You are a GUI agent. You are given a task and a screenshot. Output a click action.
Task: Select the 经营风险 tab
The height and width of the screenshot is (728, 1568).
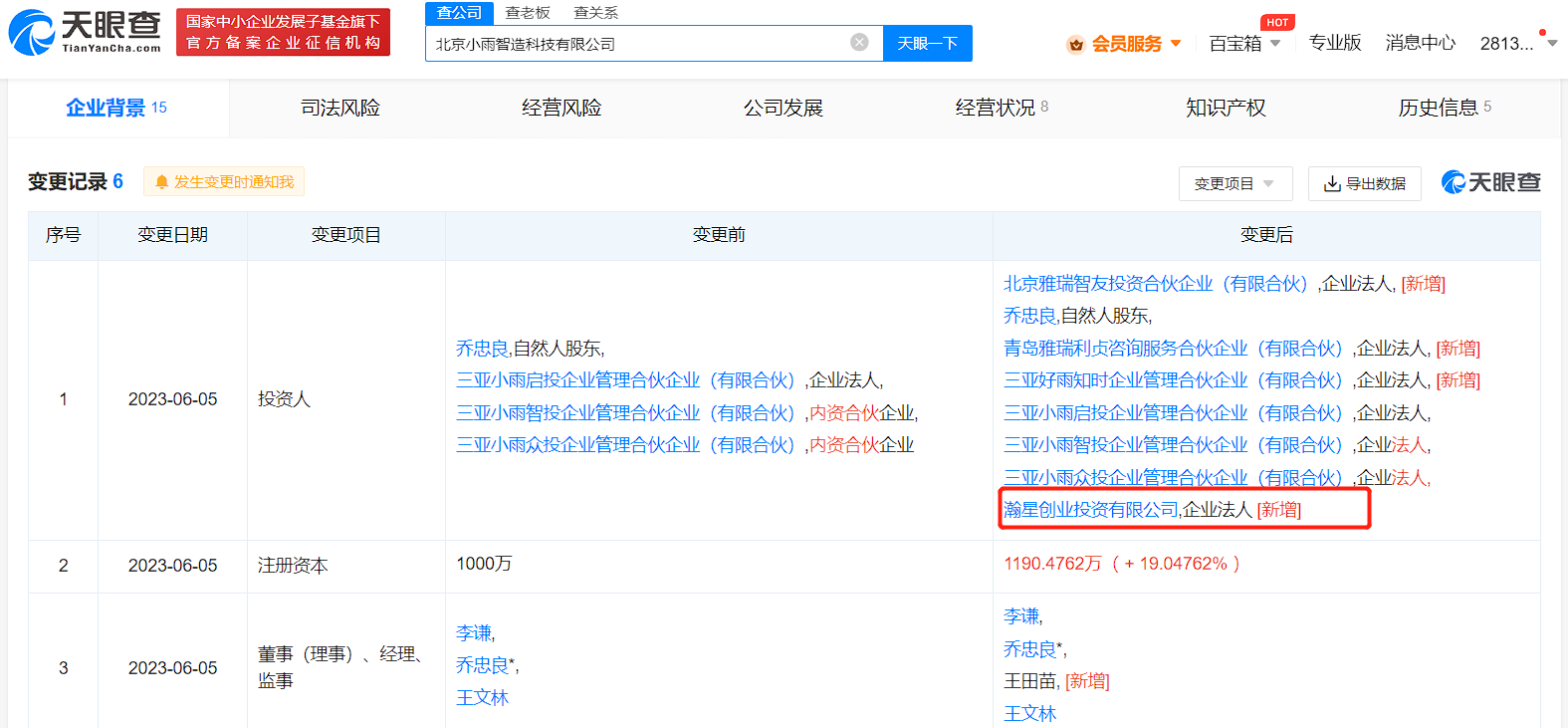click(x=561, y=108)
